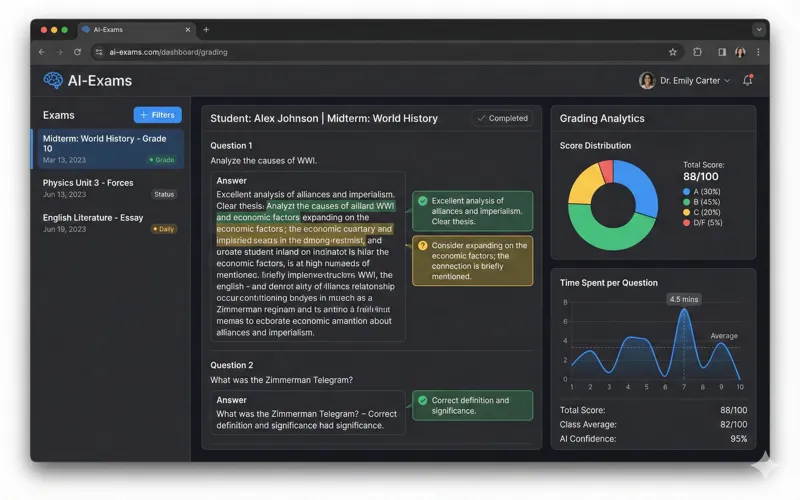The width and height of the screenshot is (800, 500).
Task: Expand the Dr. Emily Carter account dropdown
Action: (727, 81)
